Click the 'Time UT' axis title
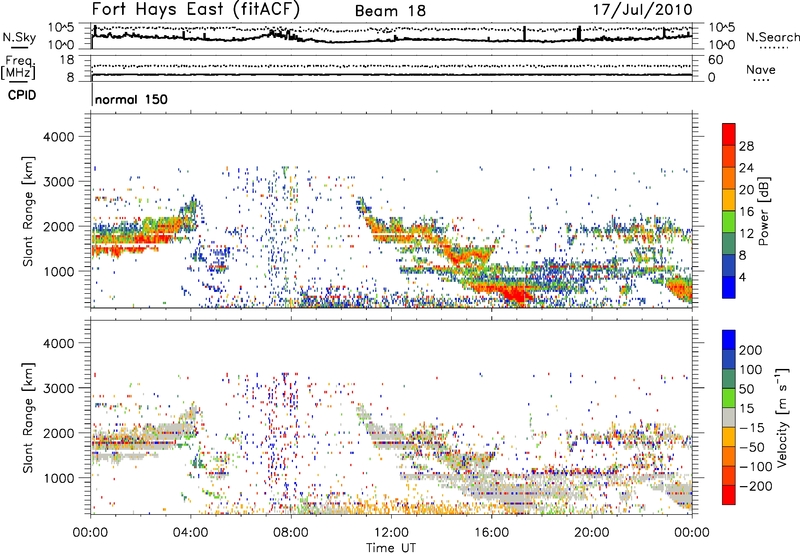This screenshot has width=800, height=554. [391, 548]
